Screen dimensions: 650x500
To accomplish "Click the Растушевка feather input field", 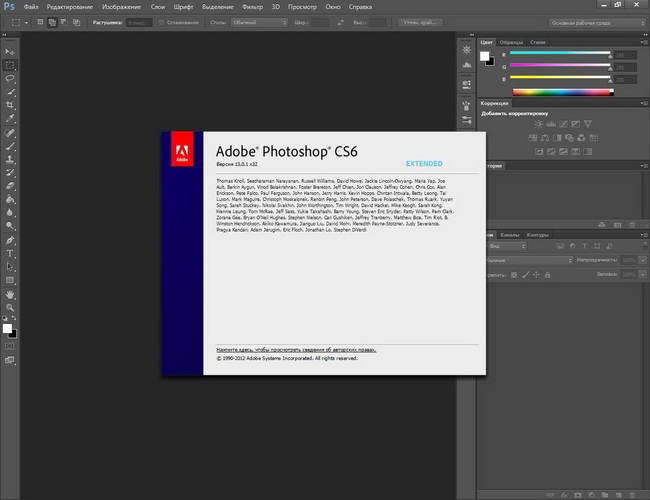I will point(139,23).
